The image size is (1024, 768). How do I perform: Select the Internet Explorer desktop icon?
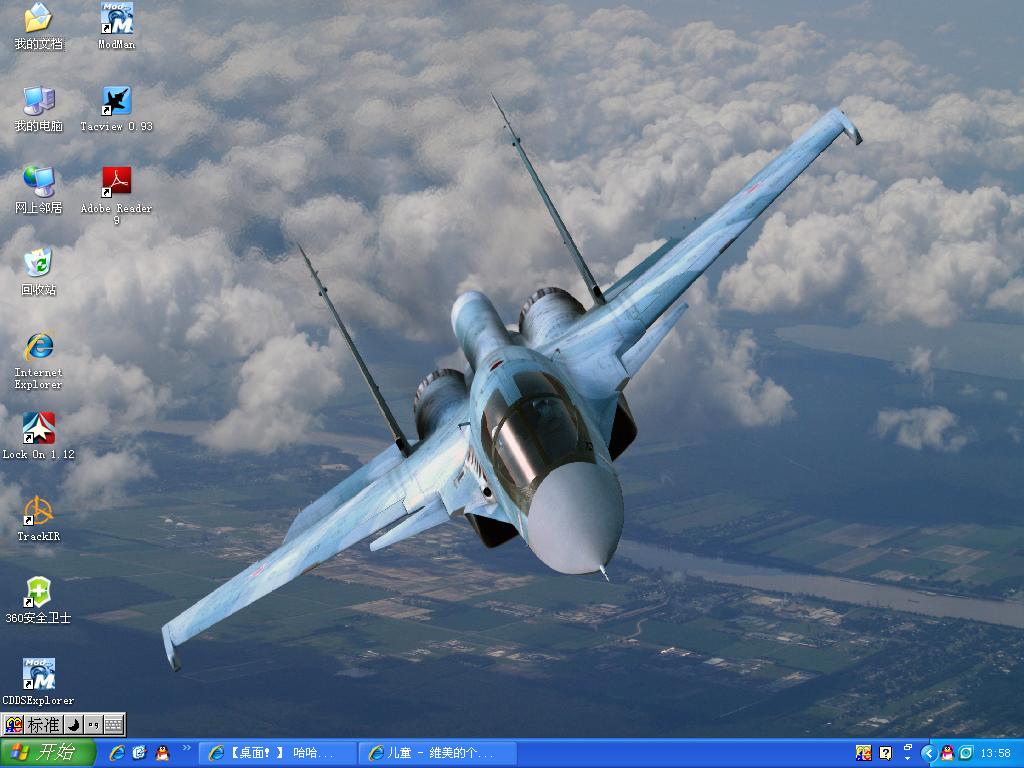pos(39,360)
